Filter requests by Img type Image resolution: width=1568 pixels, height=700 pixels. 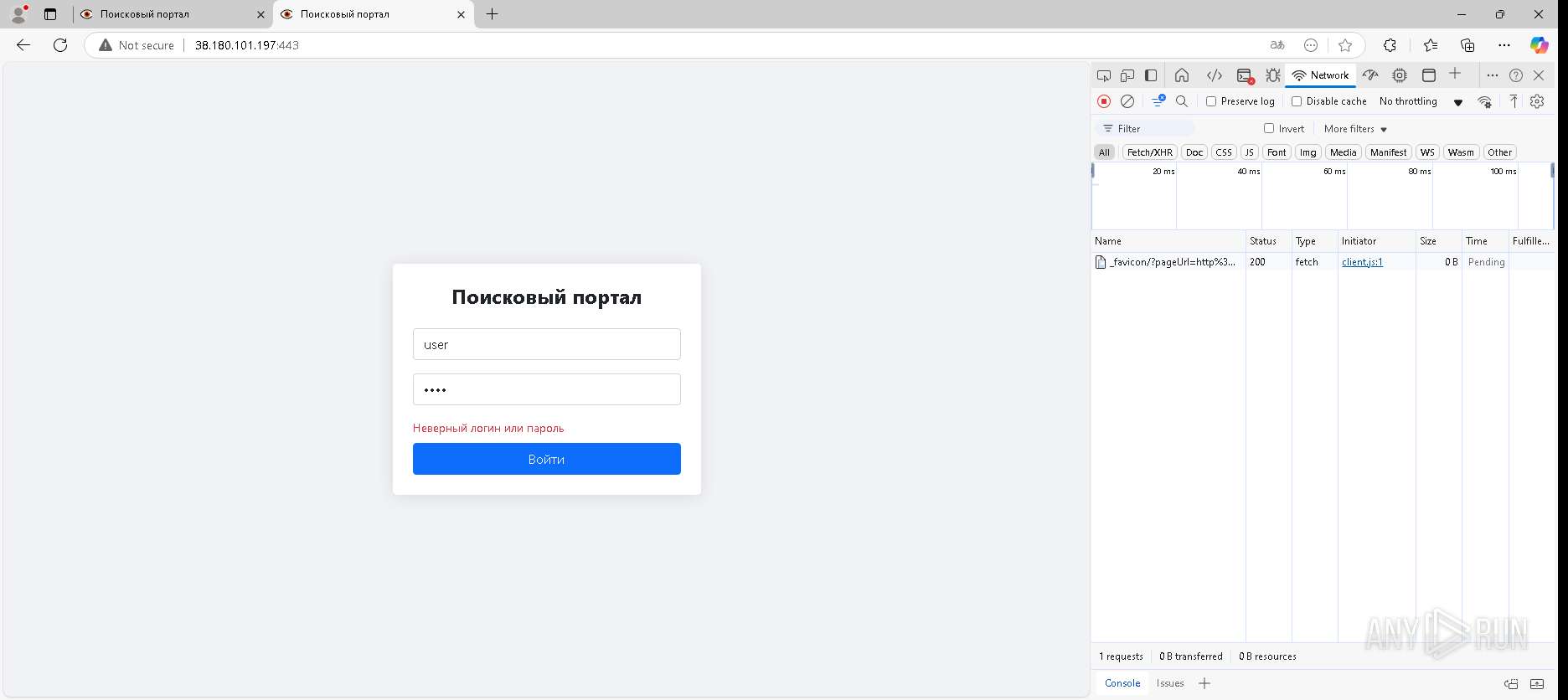click(1308, 152)
